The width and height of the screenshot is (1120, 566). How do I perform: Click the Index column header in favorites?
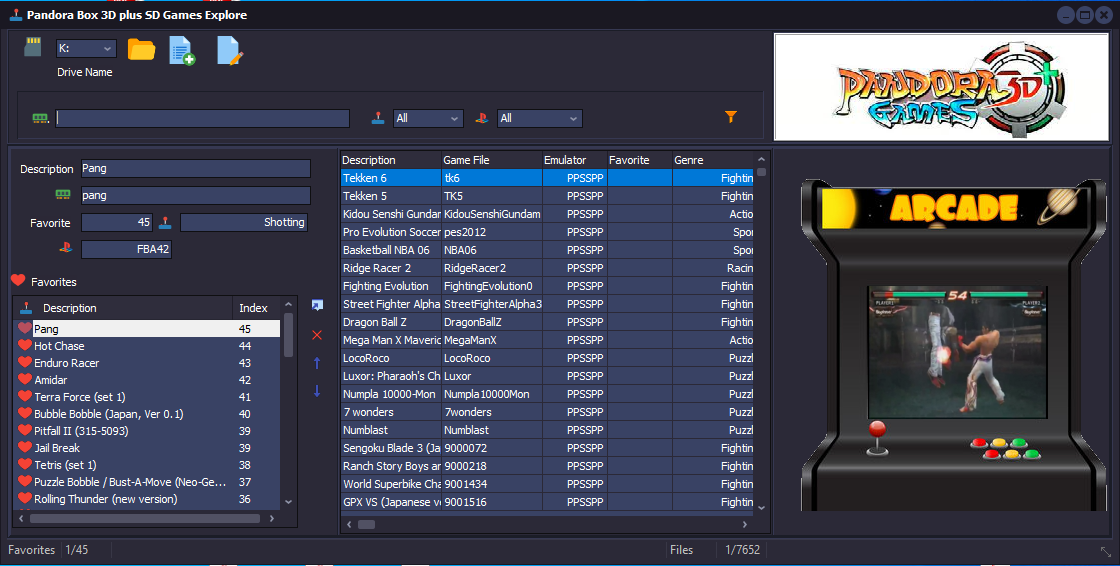click(257, 308)
